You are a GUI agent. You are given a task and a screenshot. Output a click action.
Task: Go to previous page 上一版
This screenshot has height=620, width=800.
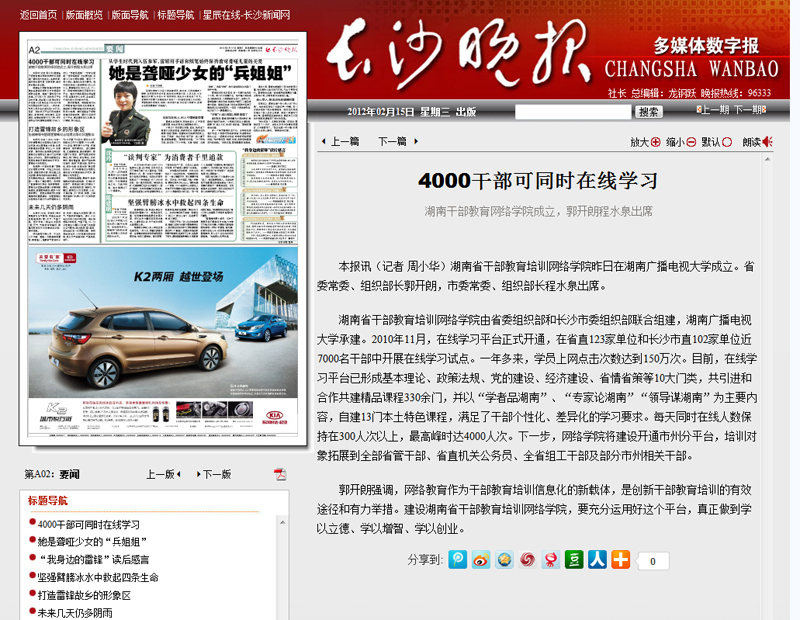pos(163,475)
